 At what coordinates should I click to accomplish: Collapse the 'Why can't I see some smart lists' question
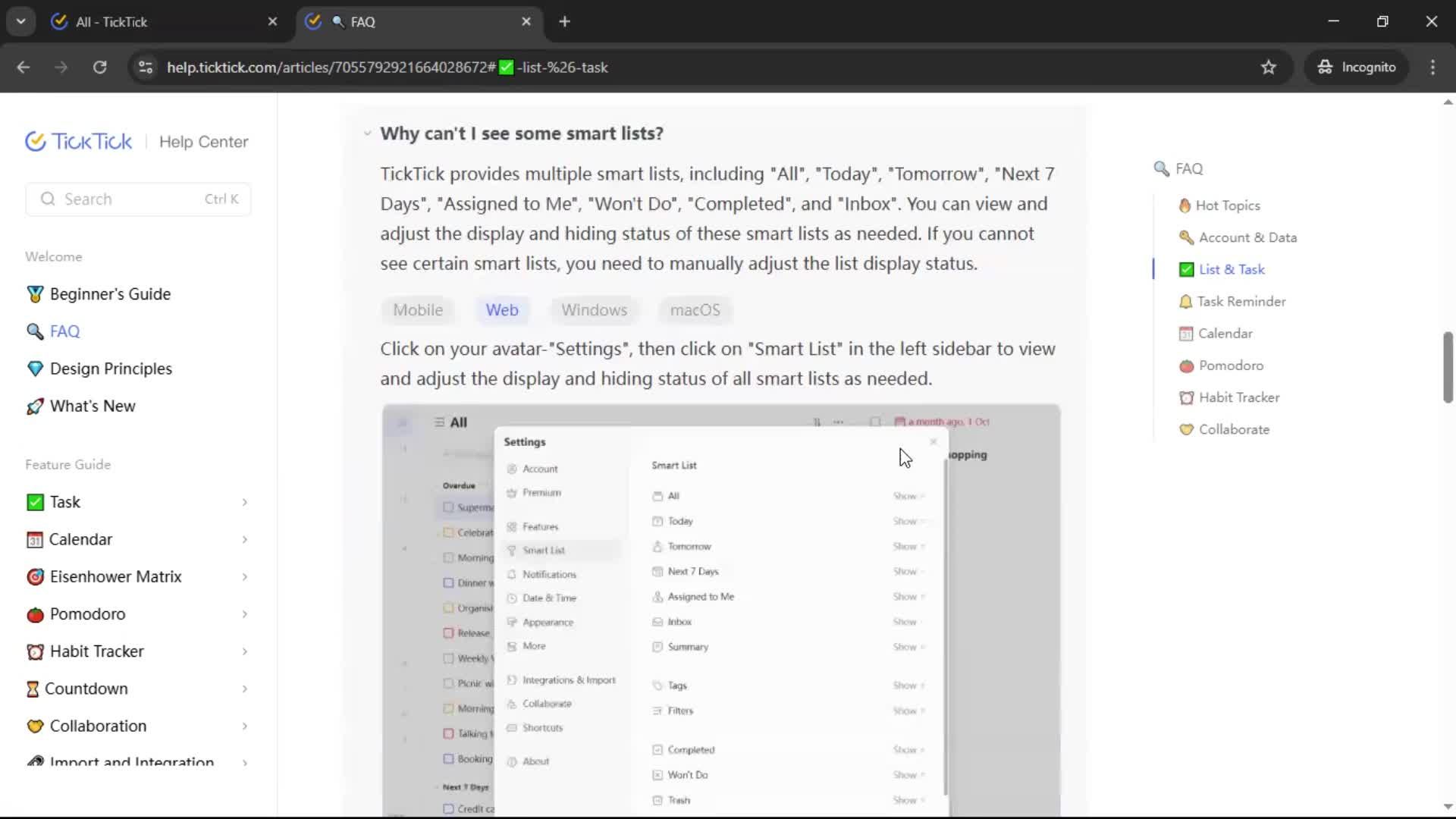tap(368, 133)
